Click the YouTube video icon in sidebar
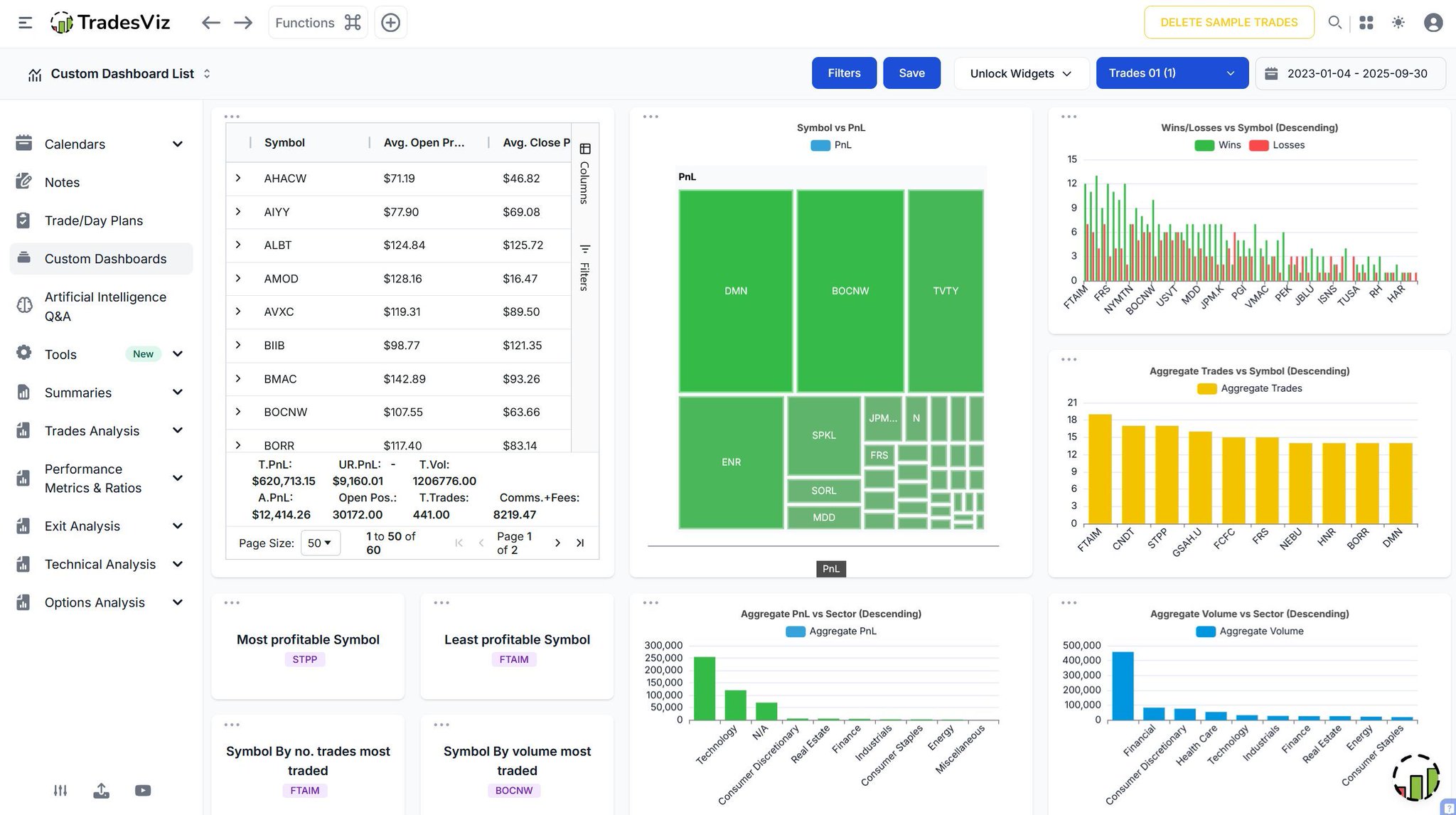1456x815 pixels. (x=143, y=790)
